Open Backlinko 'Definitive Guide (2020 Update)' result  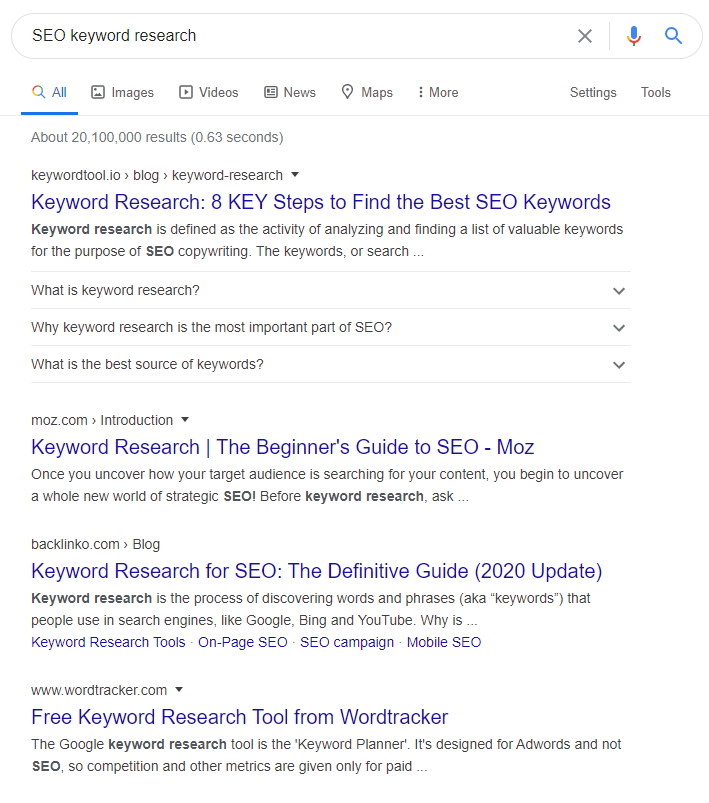pyautogui.click(x=317, y=571)
